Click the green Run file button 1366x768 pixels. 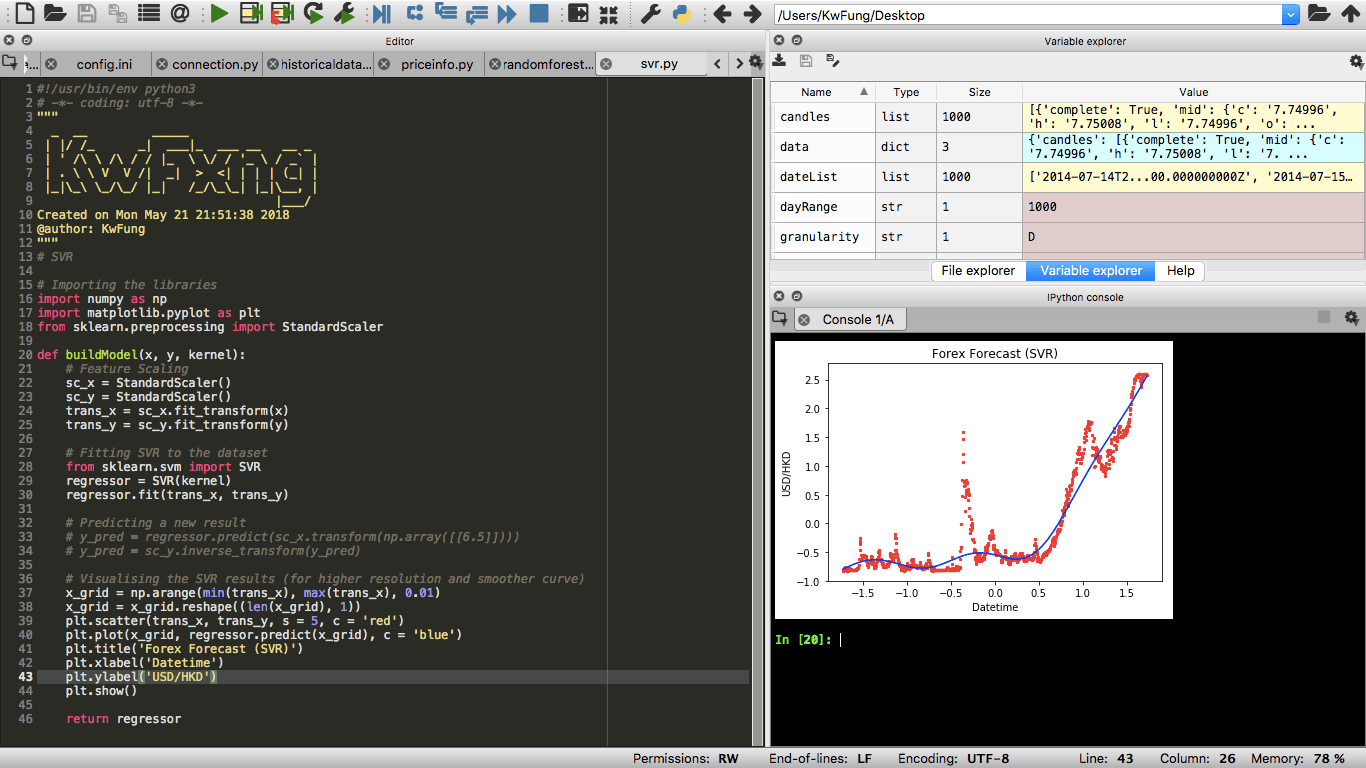219,14
